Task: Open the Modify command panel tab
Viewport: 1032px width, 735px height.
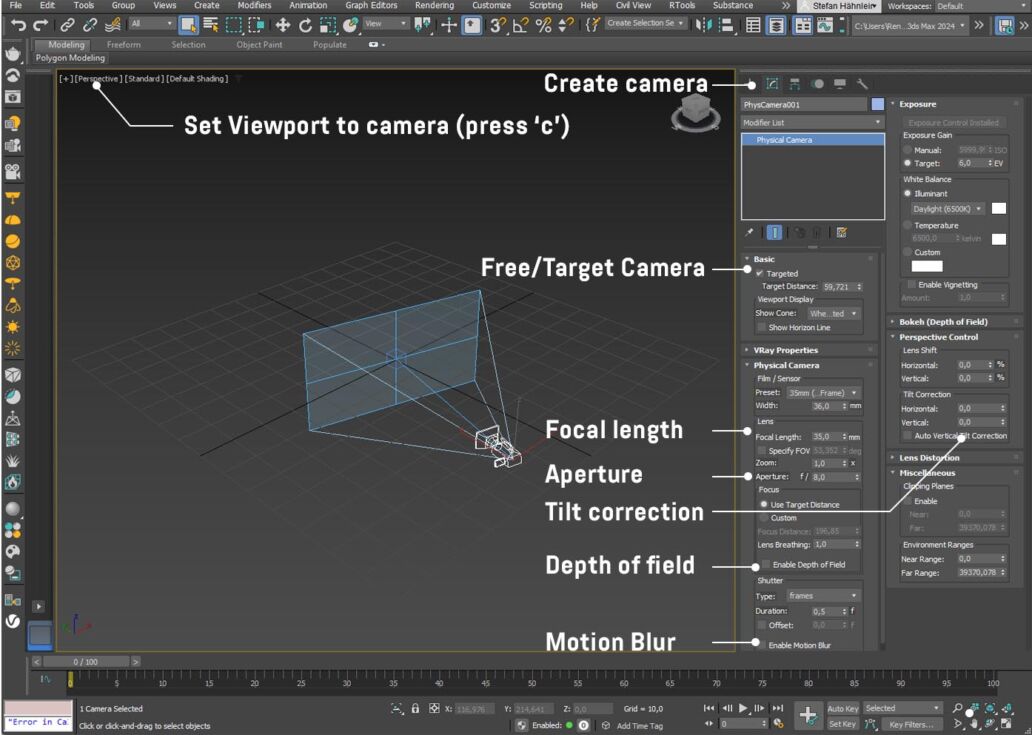Action: (772, 84)
